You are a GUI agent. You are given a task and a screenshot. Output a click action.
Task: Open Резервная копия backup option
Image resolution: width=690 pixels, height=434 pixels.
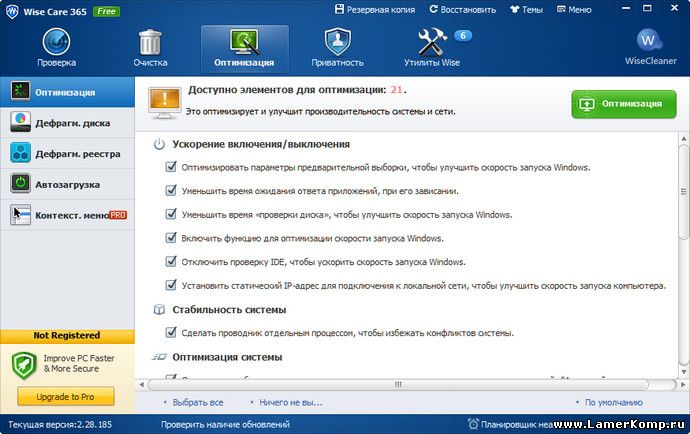pos(374,9)
